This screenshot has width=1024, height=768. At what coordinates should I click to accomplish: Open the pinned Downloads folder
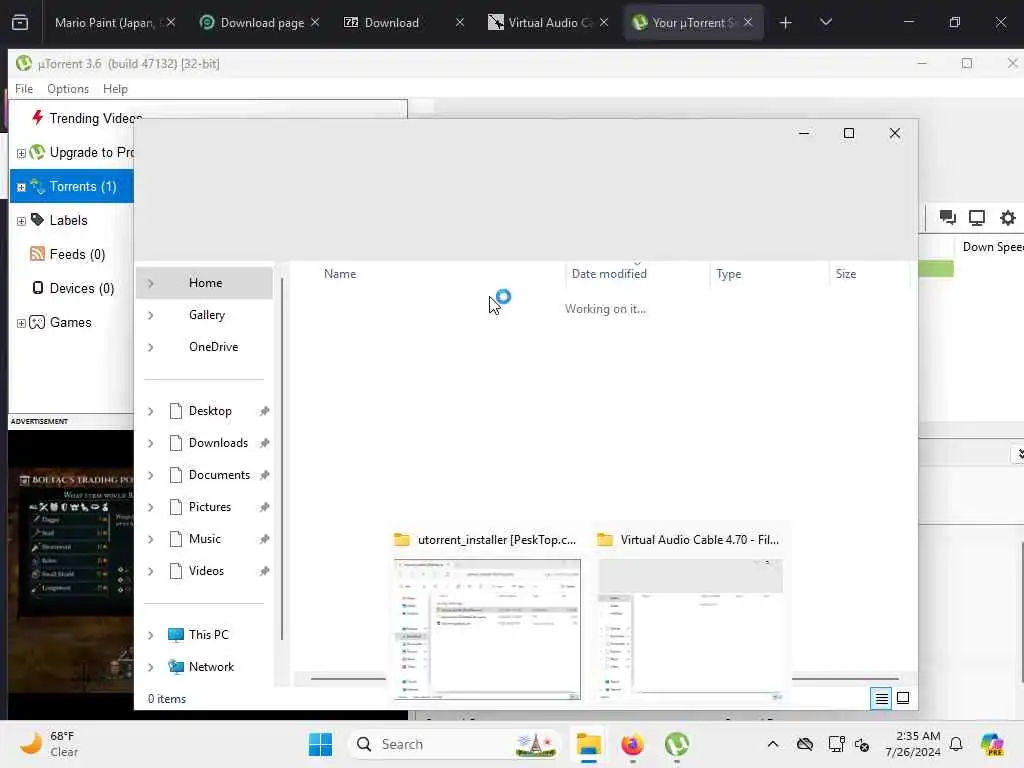(218, 443)
